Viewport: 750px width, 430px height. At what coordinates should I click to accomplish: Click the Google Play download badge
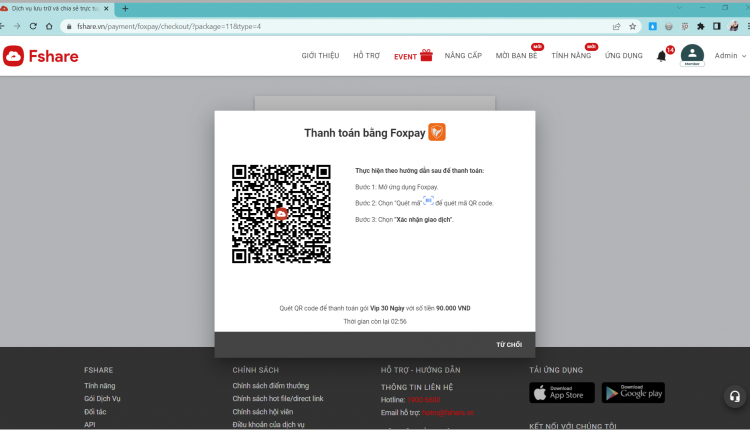633,393
